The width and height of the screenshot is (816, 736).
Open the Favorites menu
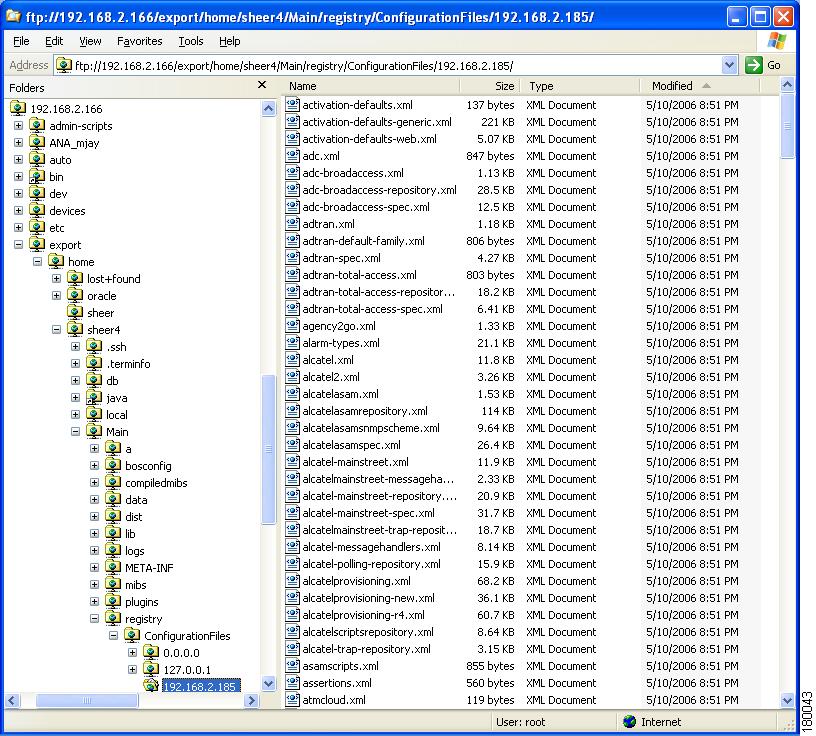pyautogui.click(x=139, y=41)
